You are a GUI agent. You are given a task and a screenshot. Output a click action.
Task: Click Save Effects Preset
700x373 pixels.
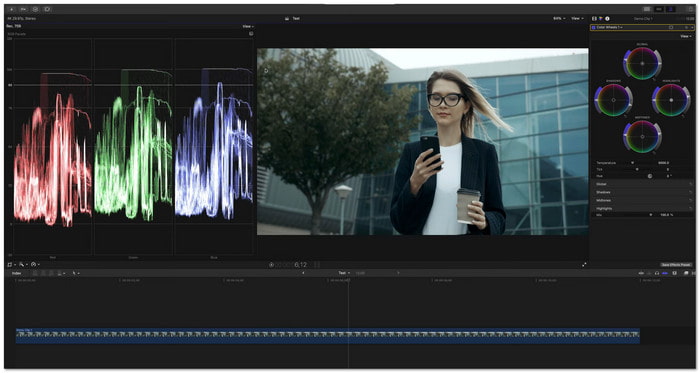point(677,265)
